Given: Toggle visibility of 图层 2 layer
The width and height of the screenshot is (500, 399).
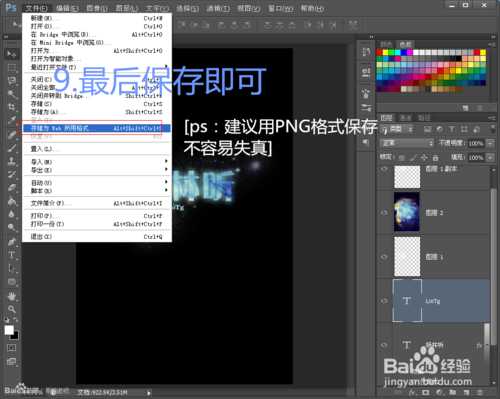Looking at the screenshot, I should (x=384, y=212).
